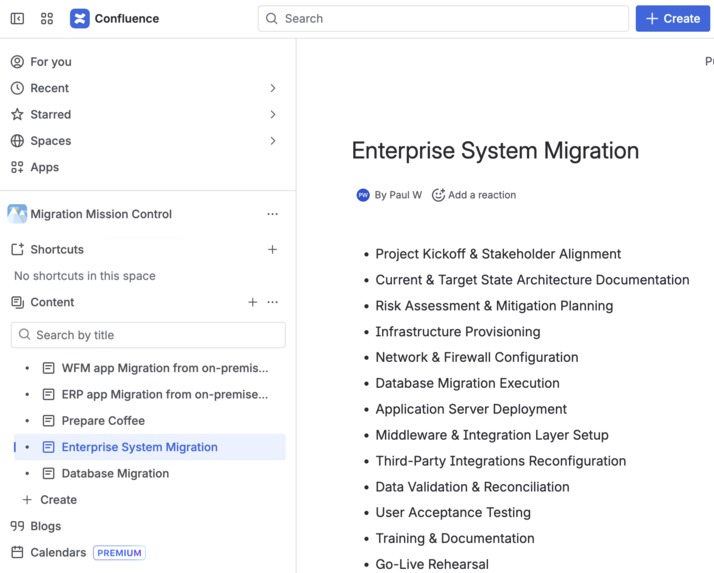Click the Shortcuts icon
Viewport: 714px width, 573px height.
[x=17, y=250]
